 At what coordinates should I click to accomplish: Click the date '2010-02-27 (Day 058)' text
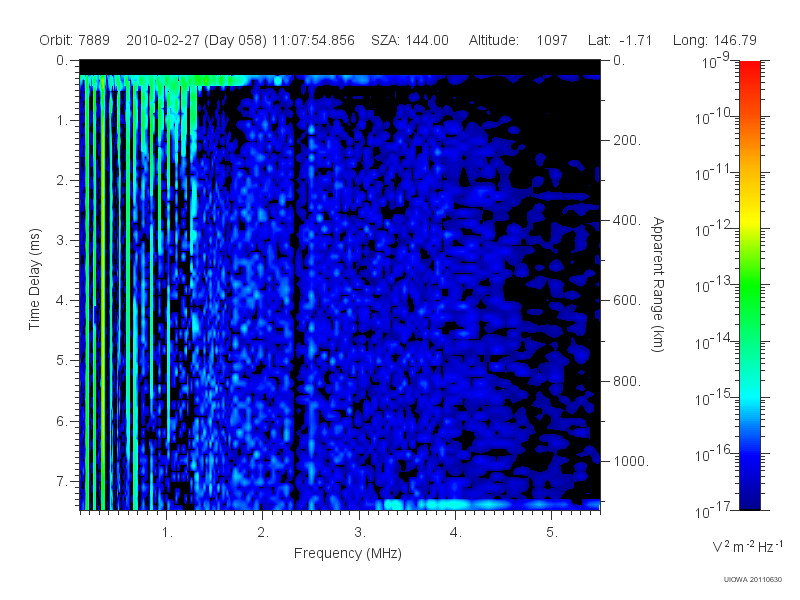pyautogui.click(x=196, y=40)
